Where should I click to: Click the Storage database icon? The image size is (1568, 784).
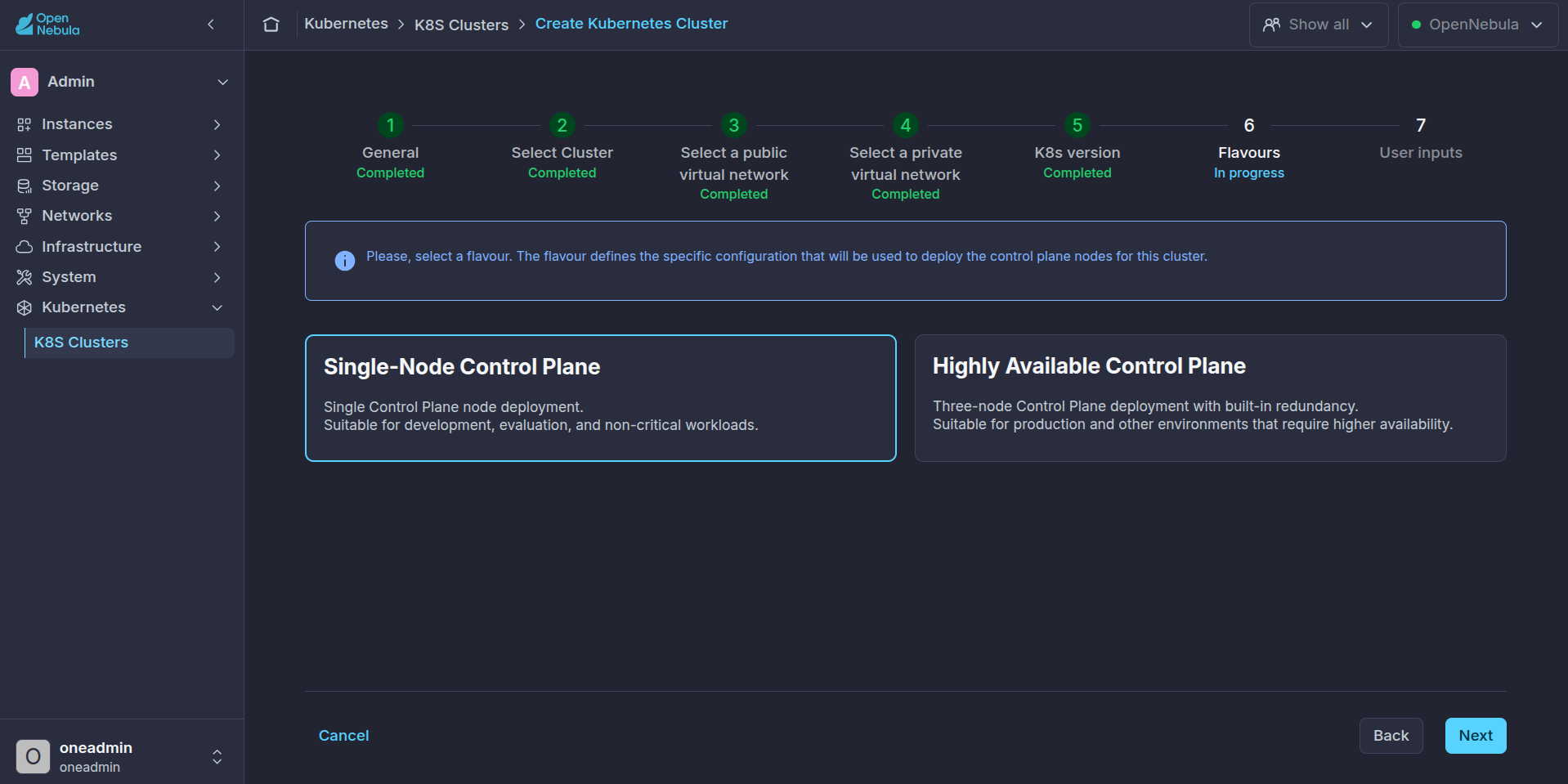coord(25,186)
